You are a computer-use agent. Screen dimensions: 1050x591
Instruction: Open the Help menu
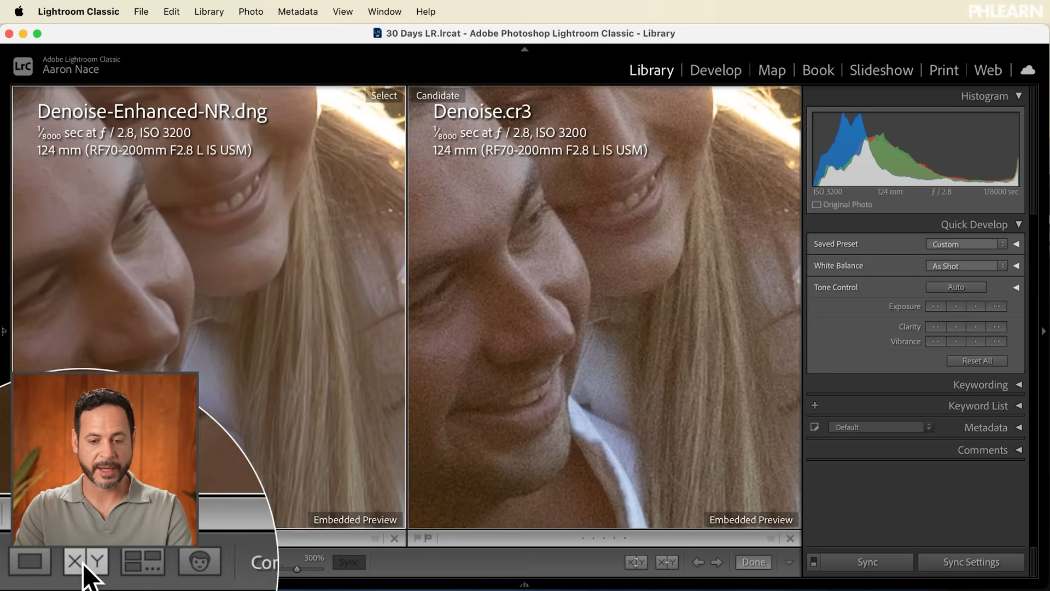point(425,11)
